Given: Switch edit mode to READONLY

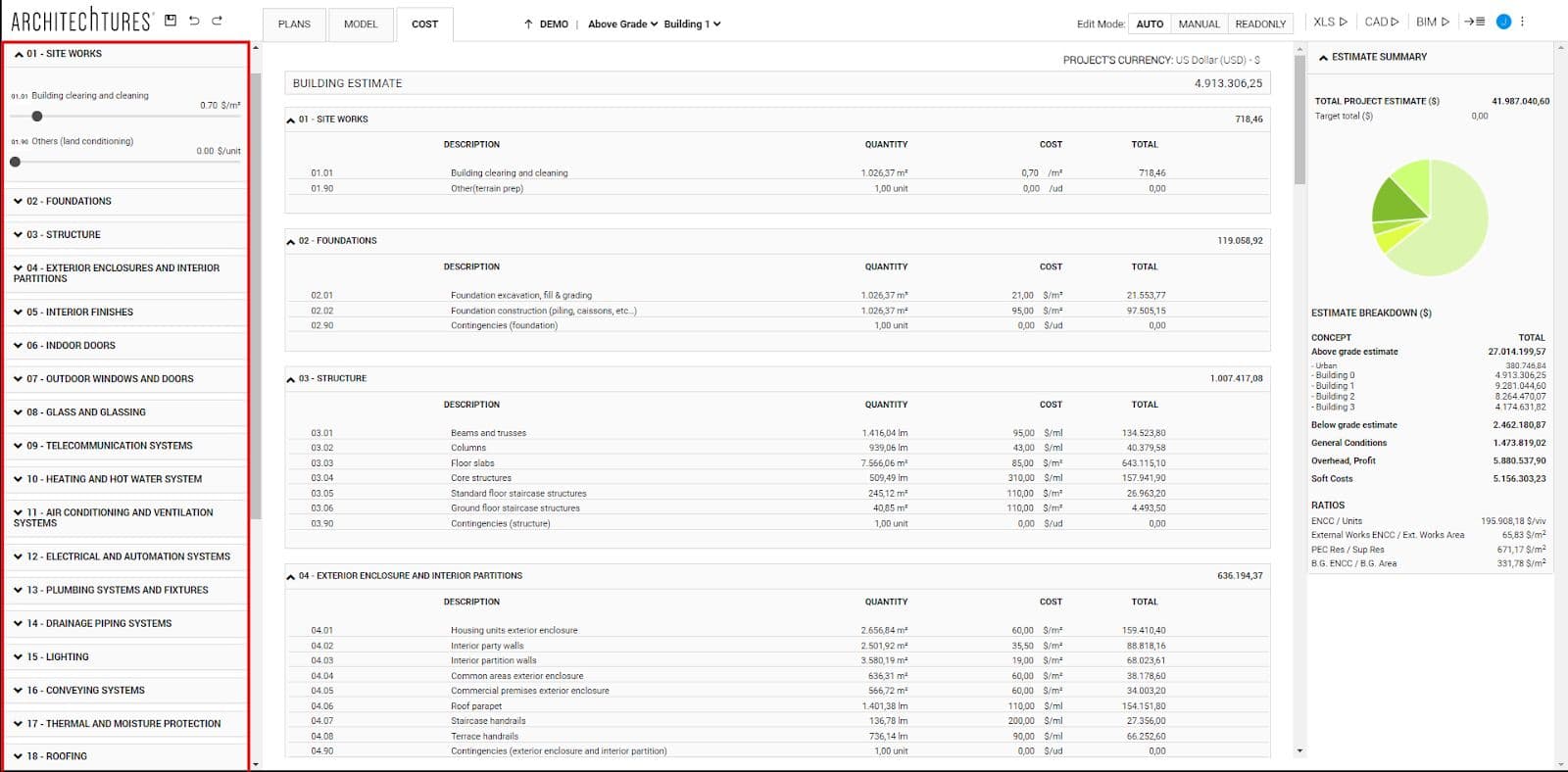Looking at the screenshot, I should pyautogui.click(x=1260, y=24).
